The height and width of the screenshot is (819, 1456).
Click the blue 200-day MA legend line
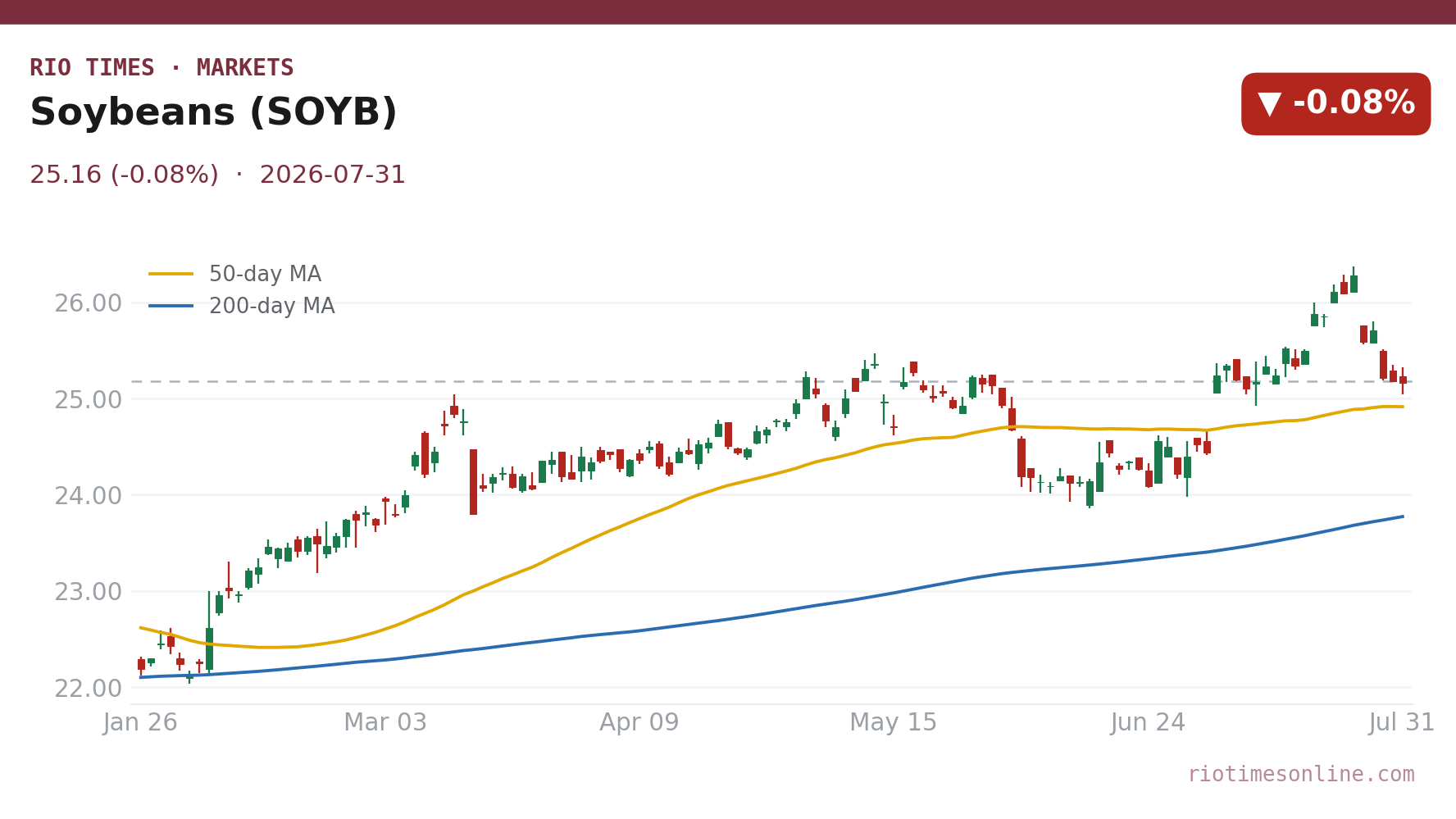click(x=171, y=306)
